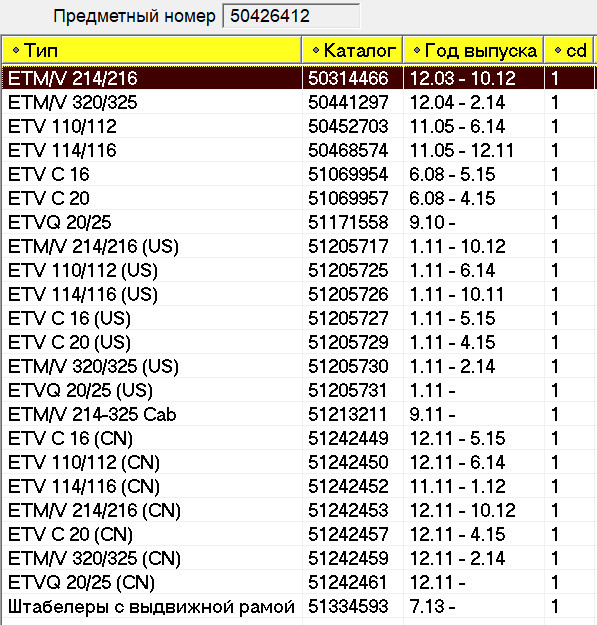The width and height of the screenshot is (597, 625).
Task: Click the diamond icon beside Год выпуска
Action: pos(417,50)
